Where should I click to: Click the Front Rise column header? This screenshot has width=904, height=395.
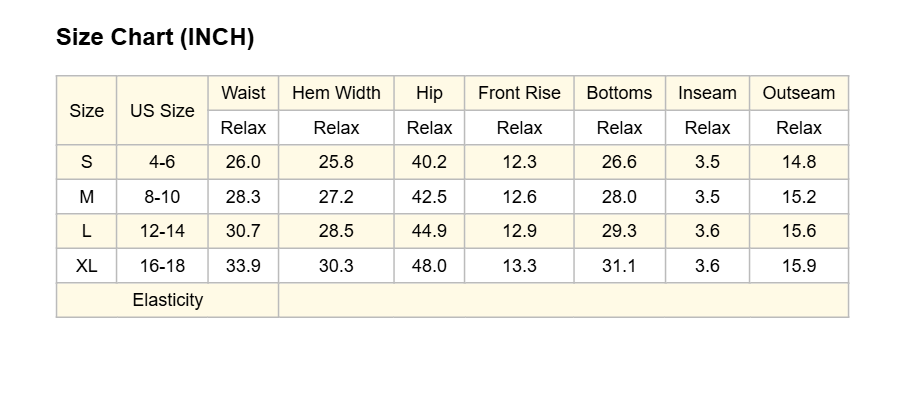tap(519, 93)
